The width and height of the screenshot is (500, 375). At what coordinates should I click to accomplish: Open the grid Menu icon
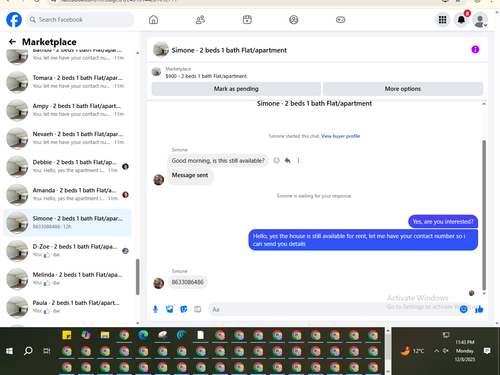coord(442,20)
